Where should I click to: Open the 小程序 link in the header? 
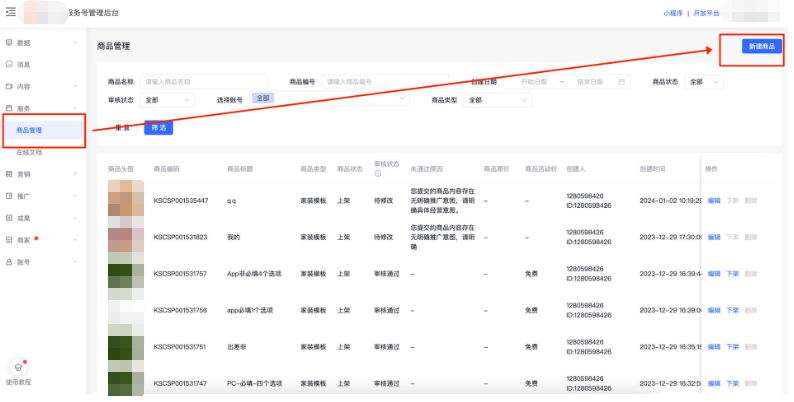(x=673, y=13)
